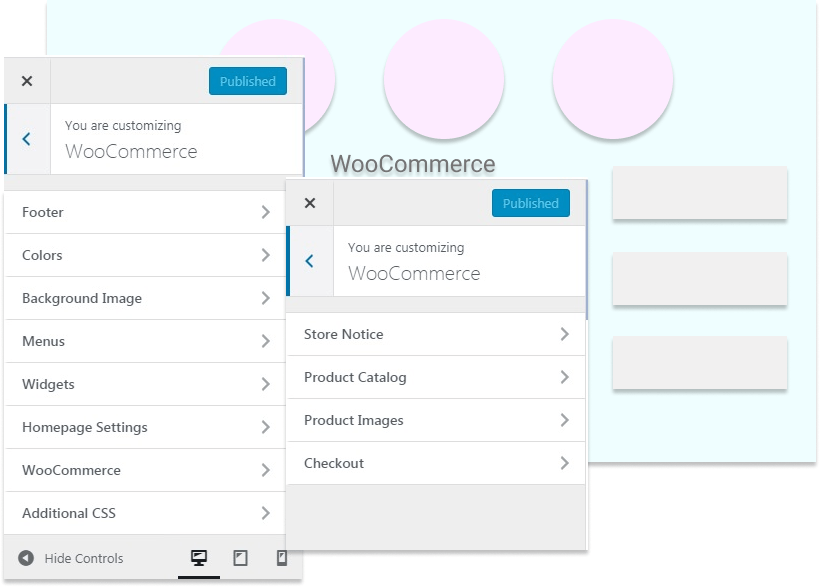Open the Homepage Settings section
This screenshot has height=587, width=820.
pyautogui.click(x=145, y=427)
